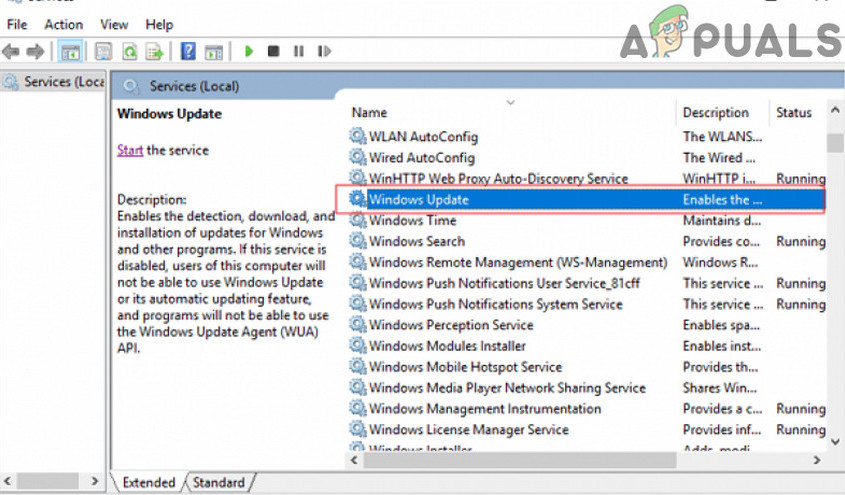Click the Forward arrow toolbar icon
This screenshot has height=495, width=845.
point(35,52)
